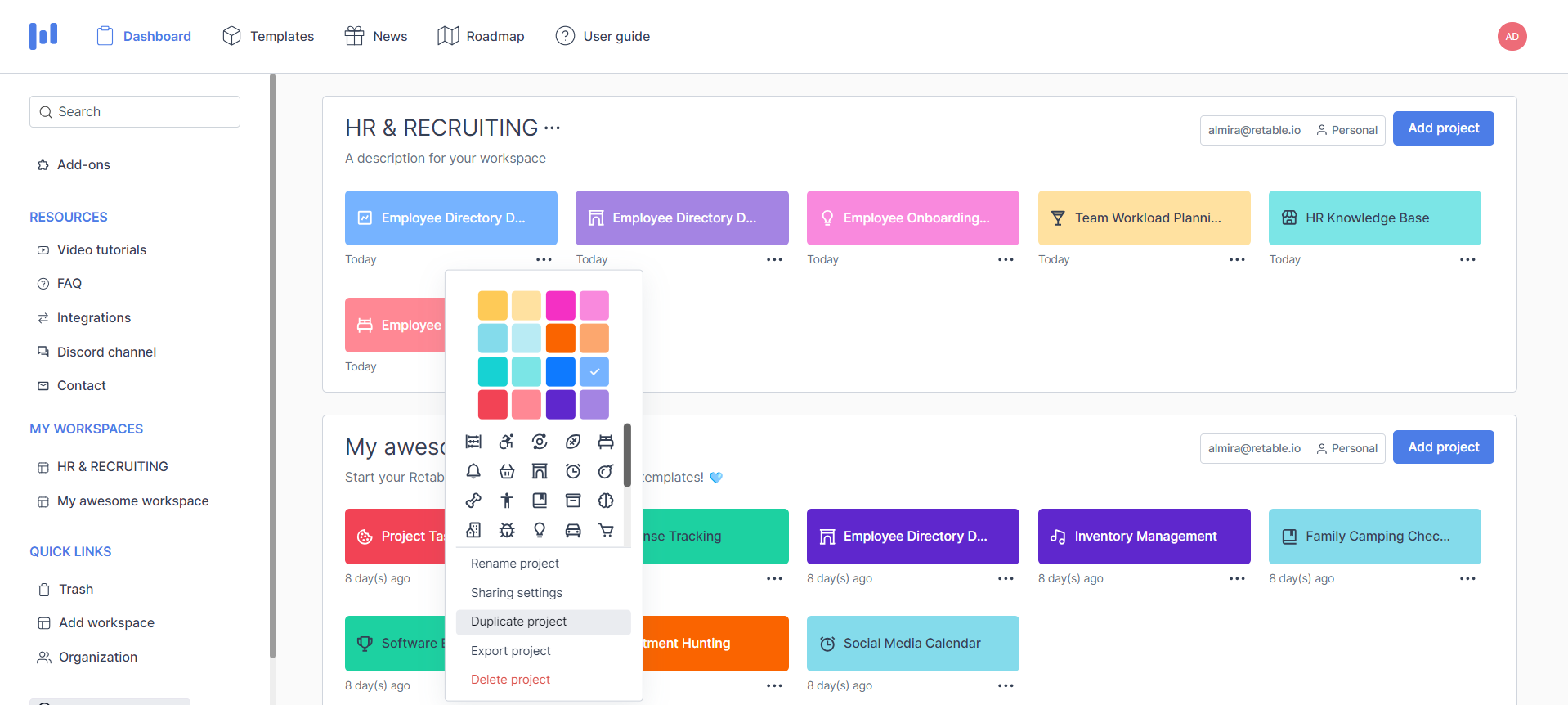Screen dimensions: 1568x705
Task: Click the Search field in sidebar
Action: [135, 111]
